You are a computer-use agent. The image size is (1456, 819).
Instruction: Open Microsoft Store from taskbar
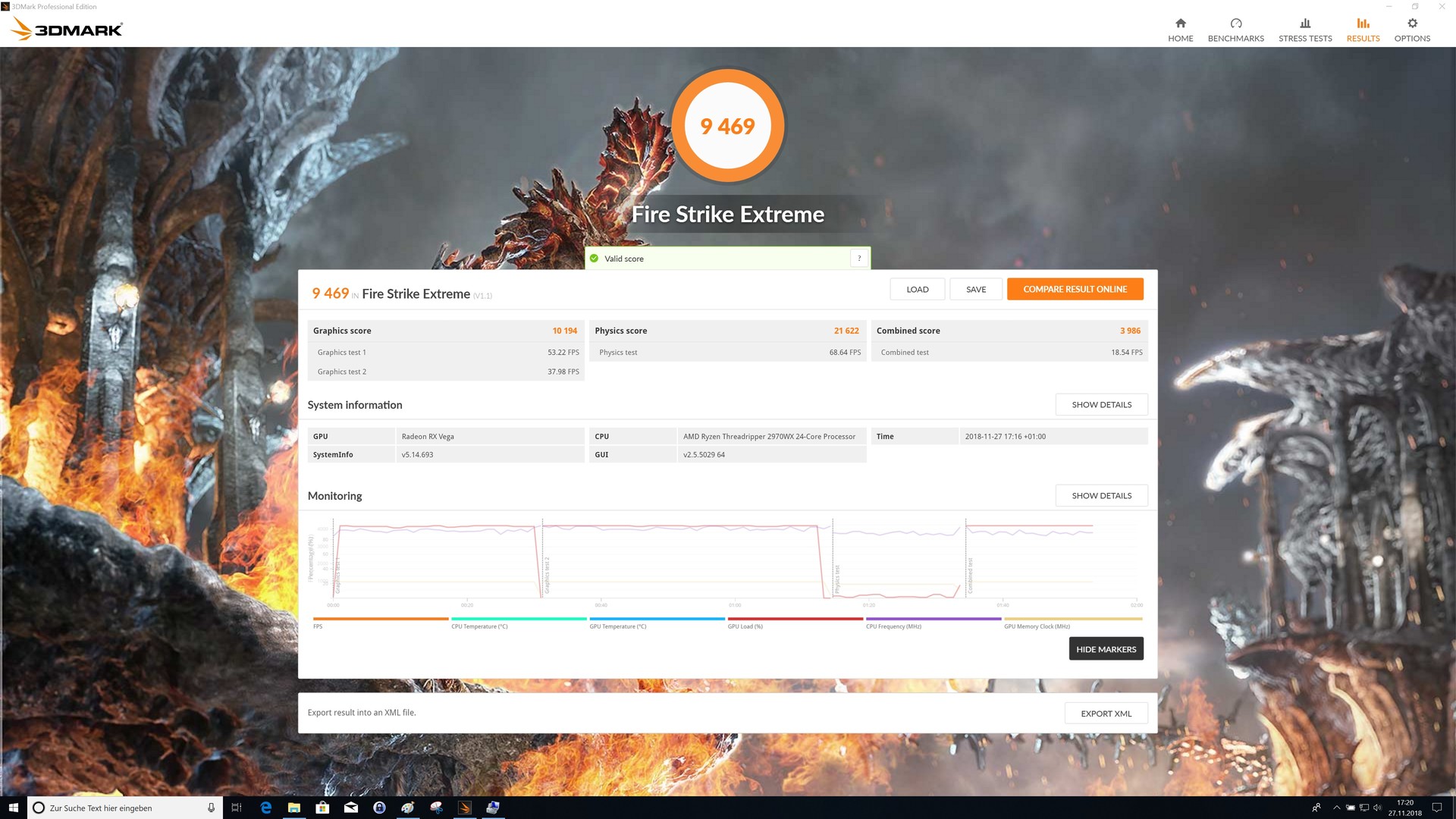pos(322,808)
